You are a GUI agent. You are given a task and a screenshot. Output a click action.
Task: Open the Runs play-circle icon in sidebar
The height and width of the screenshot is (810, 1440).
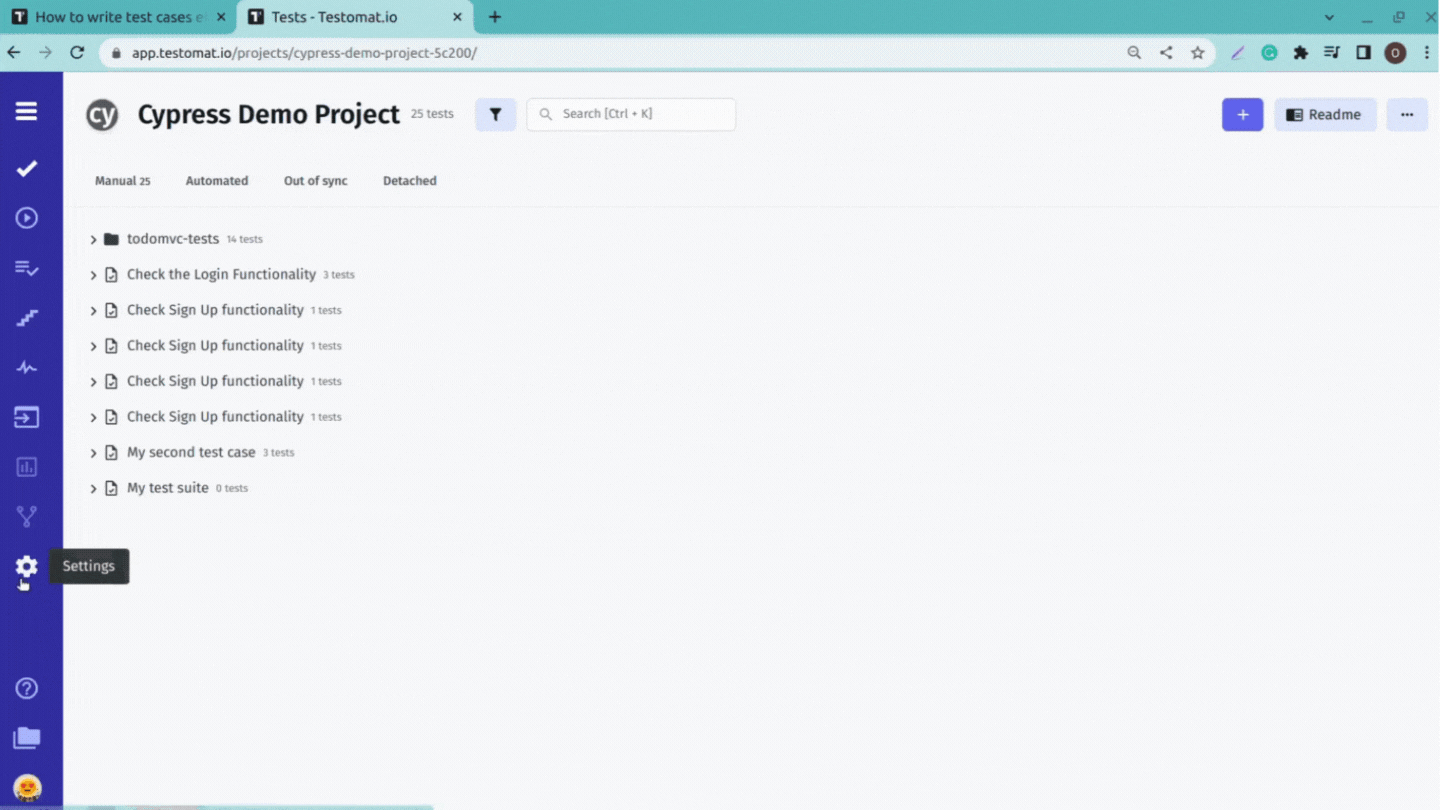[25, 217]
